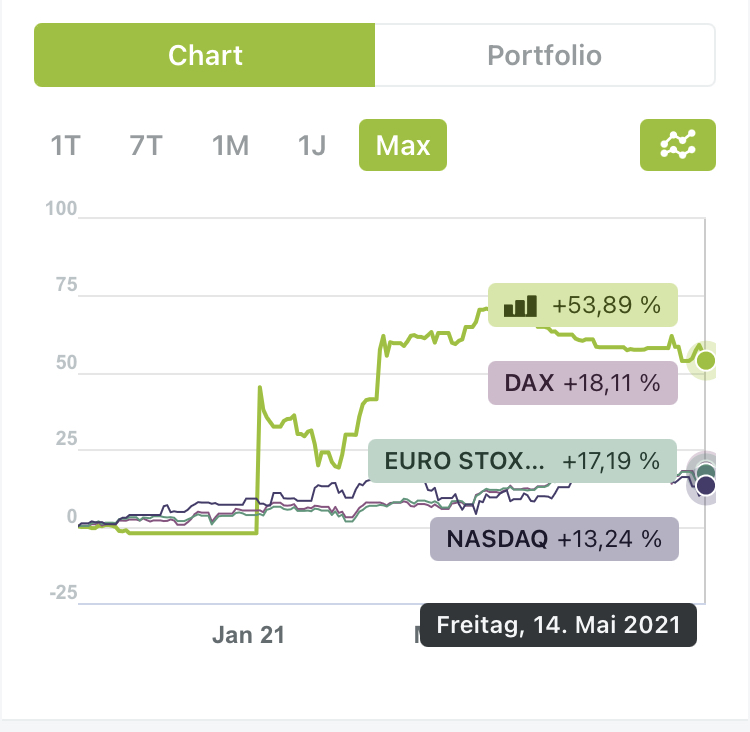Toggle the benchmark comparison lines icon
750x732 pixels.
[x=677, y=146]
